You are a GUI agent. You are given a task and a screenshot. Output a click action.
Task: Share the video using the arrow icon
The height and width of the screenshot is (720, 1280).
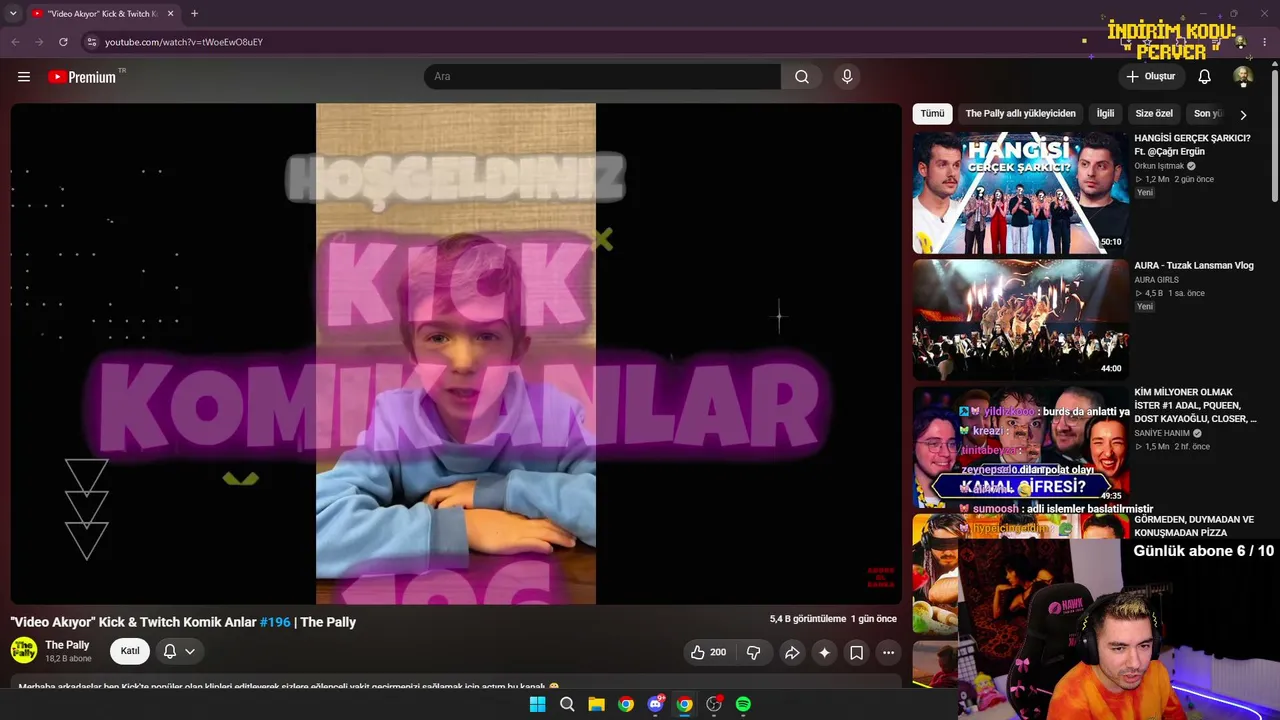[x=791, y=652]
